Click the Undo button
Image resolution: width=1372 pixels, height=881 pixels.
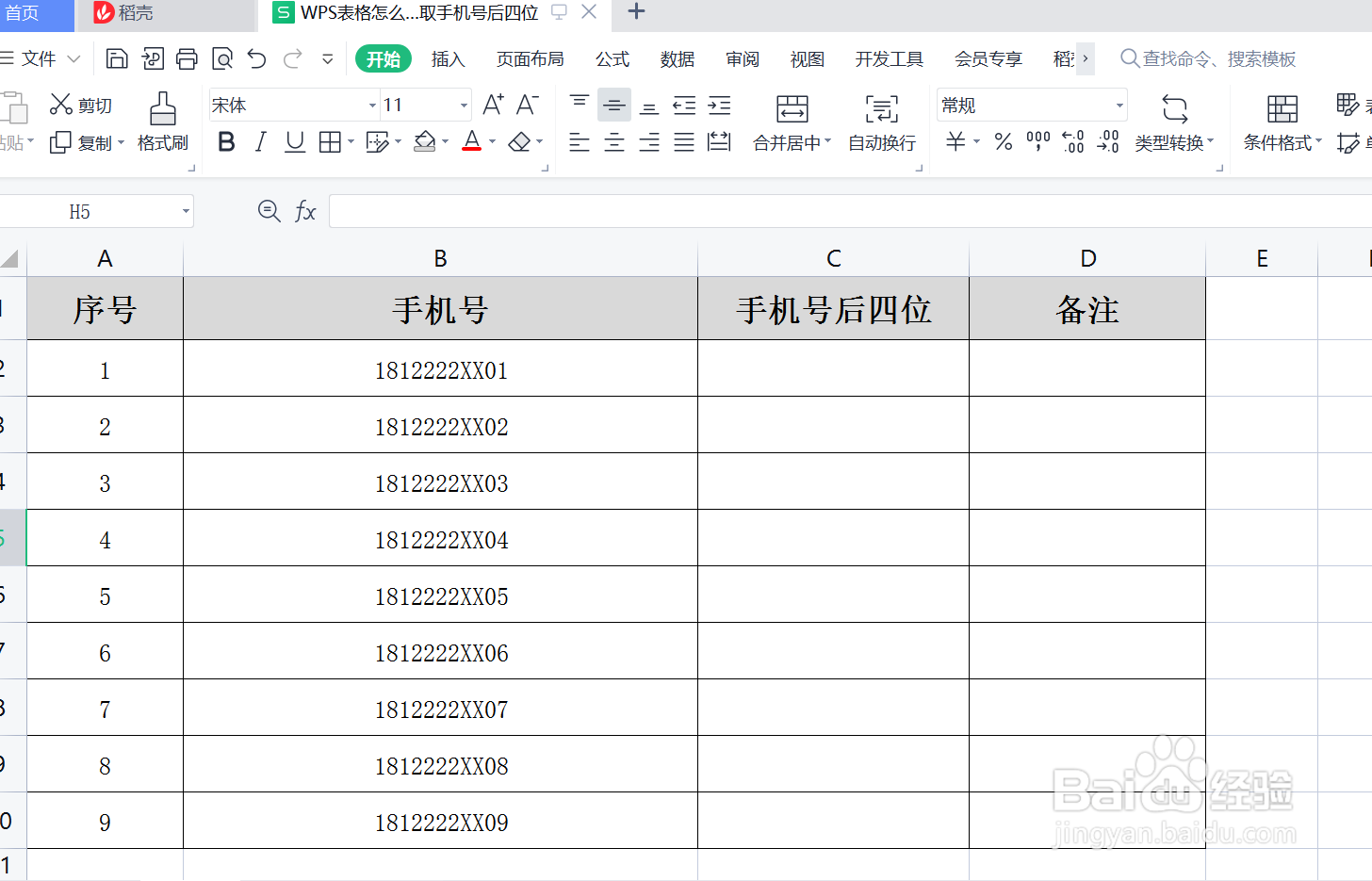pos(255,58)
